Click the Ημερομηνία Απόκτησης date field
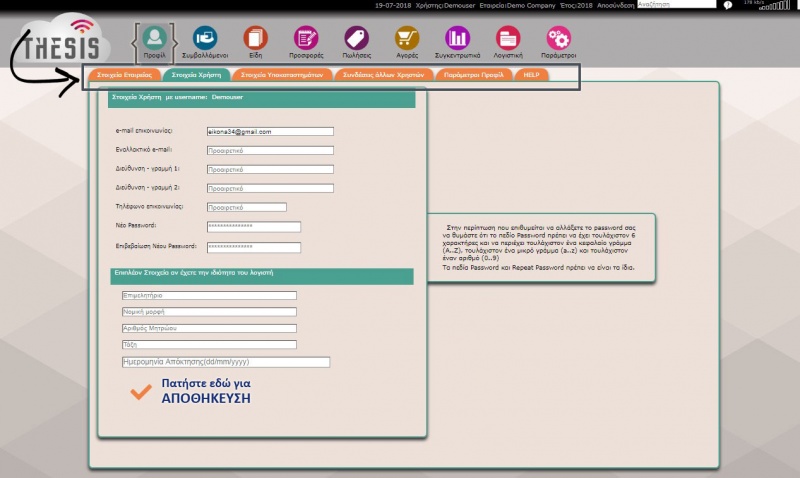Image resolution: width=800 pixels, height=478 pixels. [x=224, y=362]
